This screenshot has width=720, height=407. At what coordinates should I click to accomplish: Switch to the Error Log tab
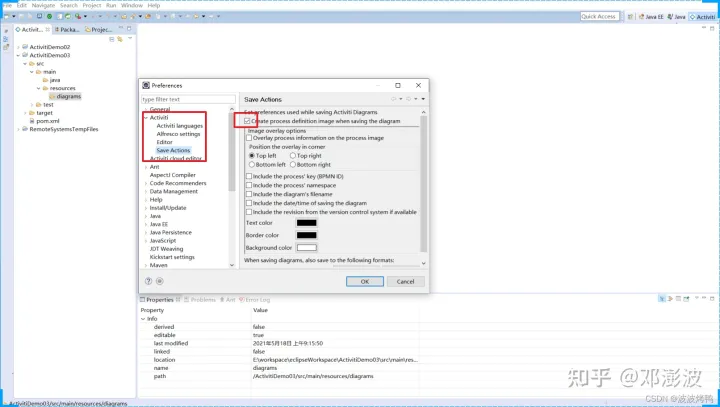[254, 300]
